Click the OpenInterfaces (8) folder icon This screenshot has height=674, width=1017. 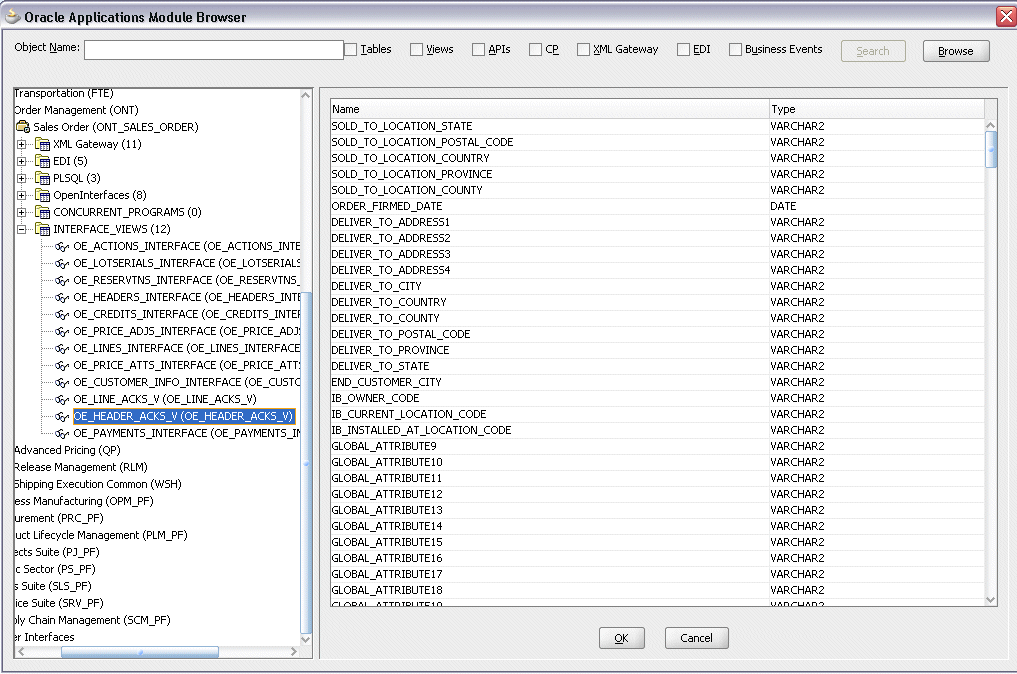point(42,195)
